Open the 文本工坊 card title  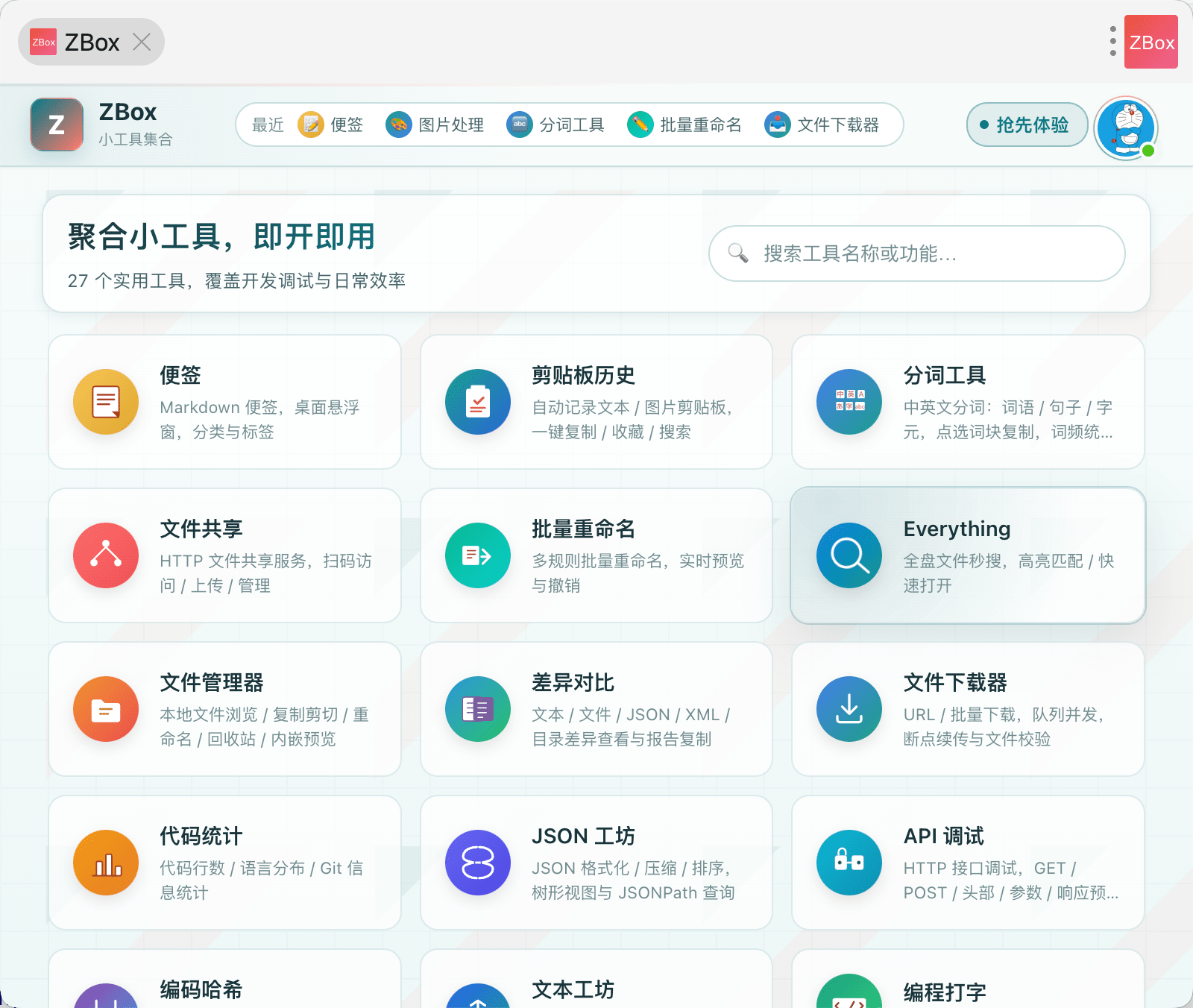573,989
